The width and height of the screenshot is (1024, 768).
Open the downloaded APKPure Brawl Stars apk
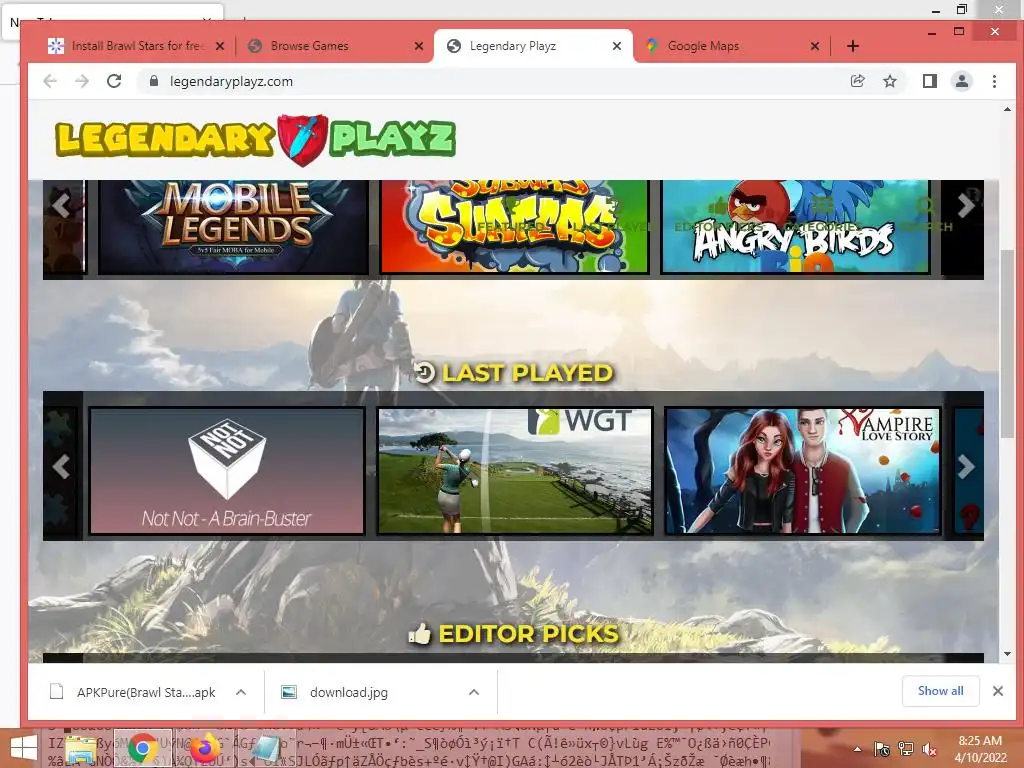pos(133,692)
